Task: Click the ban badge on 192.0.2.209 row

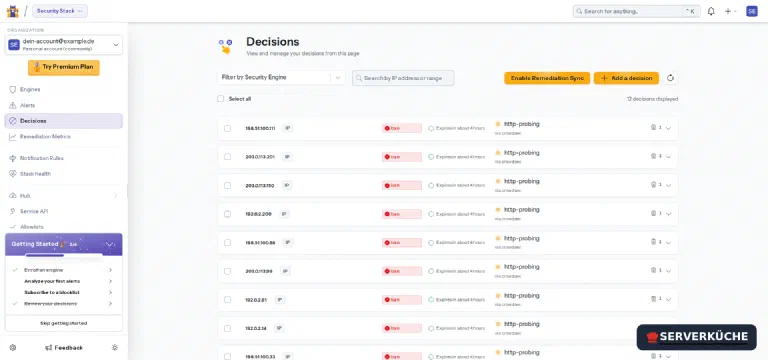Action: click(402, 214)
